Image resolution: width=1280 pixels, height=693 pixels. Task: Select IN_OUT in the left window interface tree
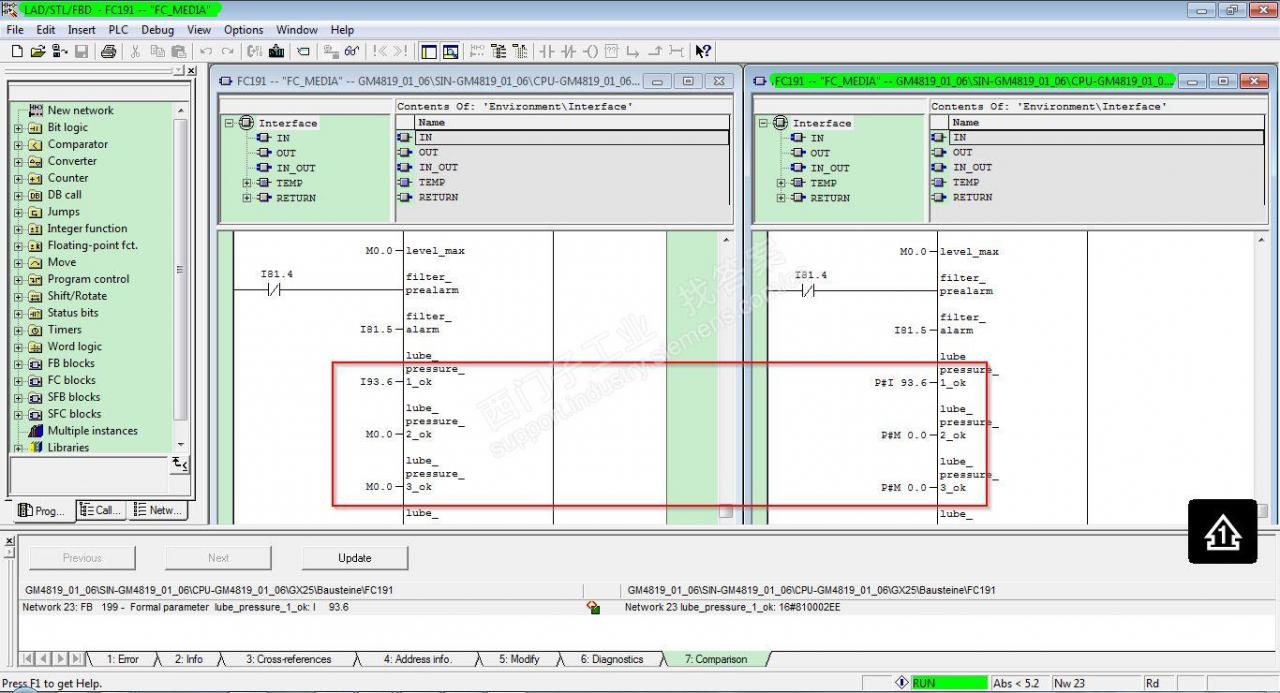295,168
